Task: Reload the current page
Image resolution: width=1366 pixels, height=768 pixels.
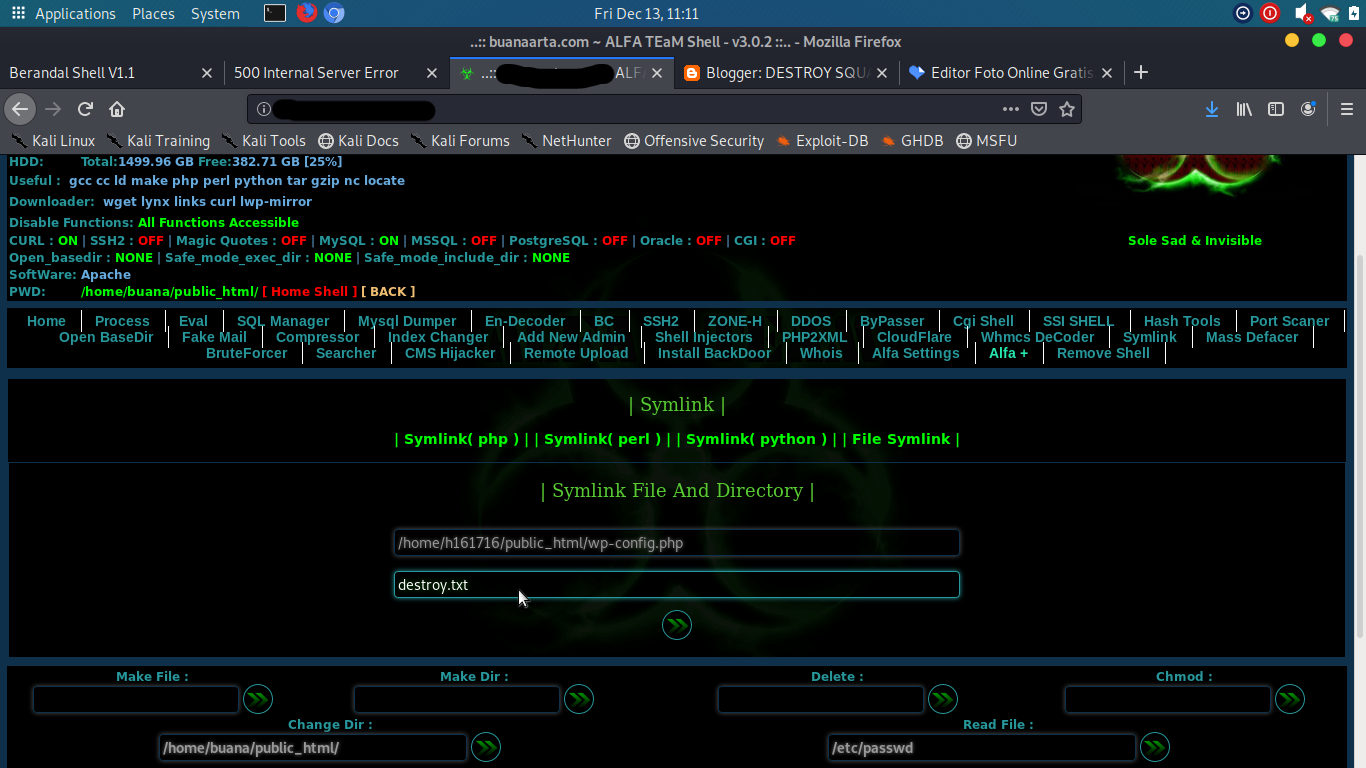Action: [86, 109]
